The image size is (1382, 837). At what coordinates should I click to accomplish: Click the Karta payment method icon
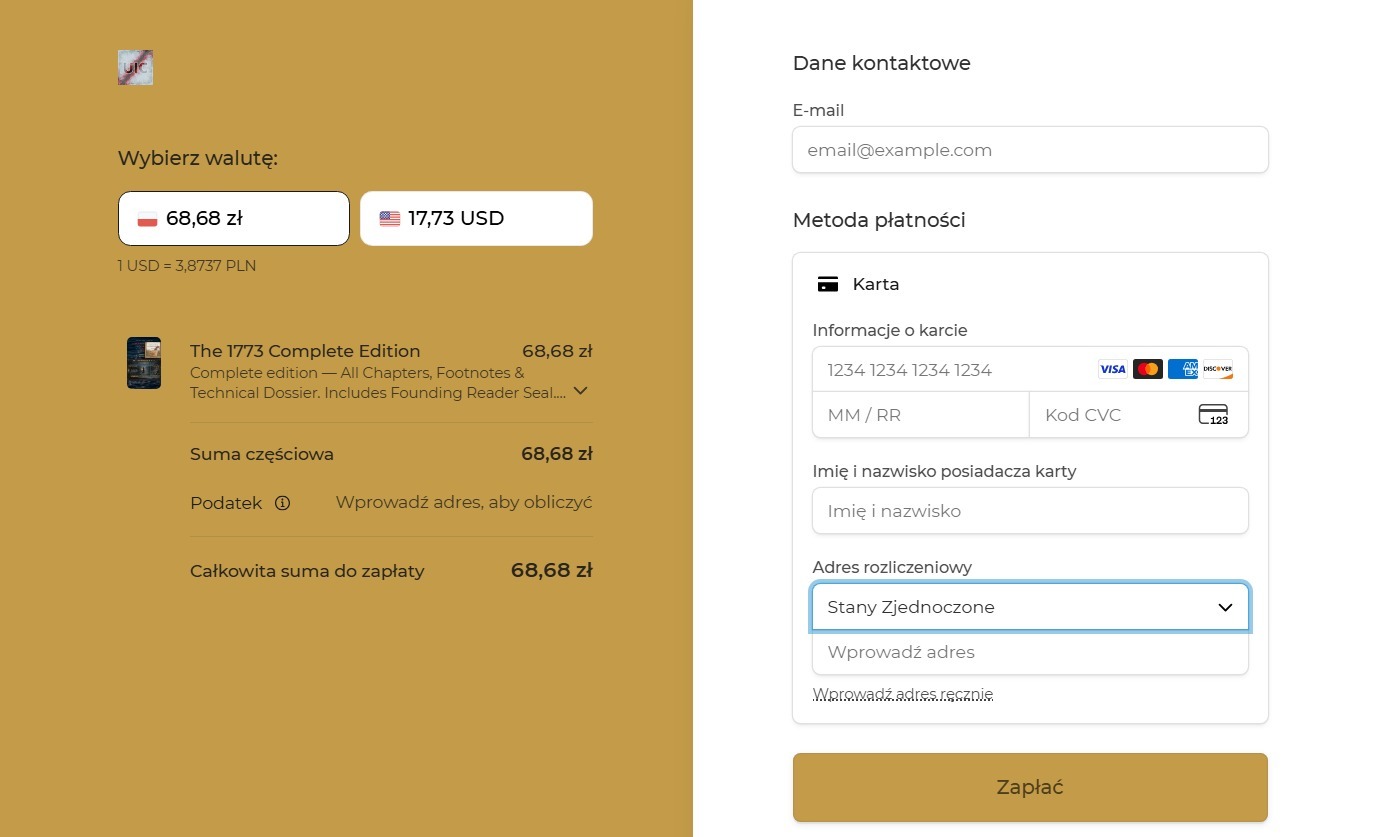(x=827, y=284)
